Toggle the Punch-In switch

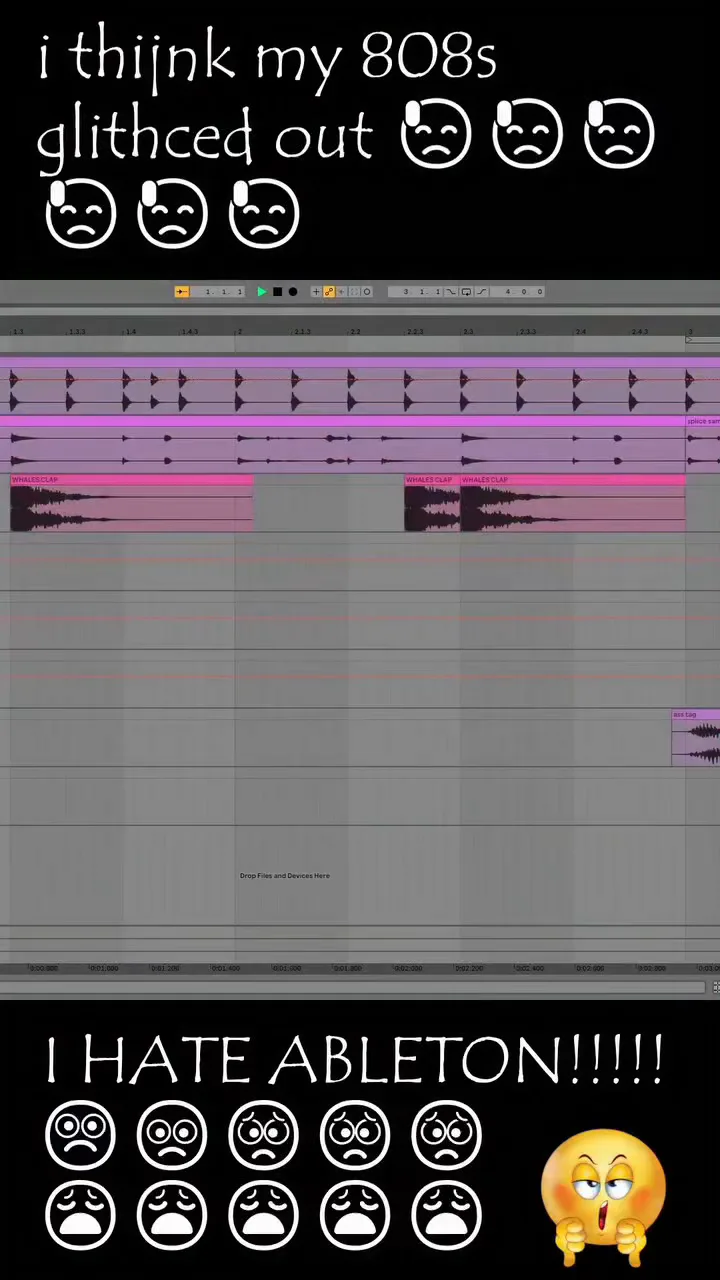(x=450, y=292)
